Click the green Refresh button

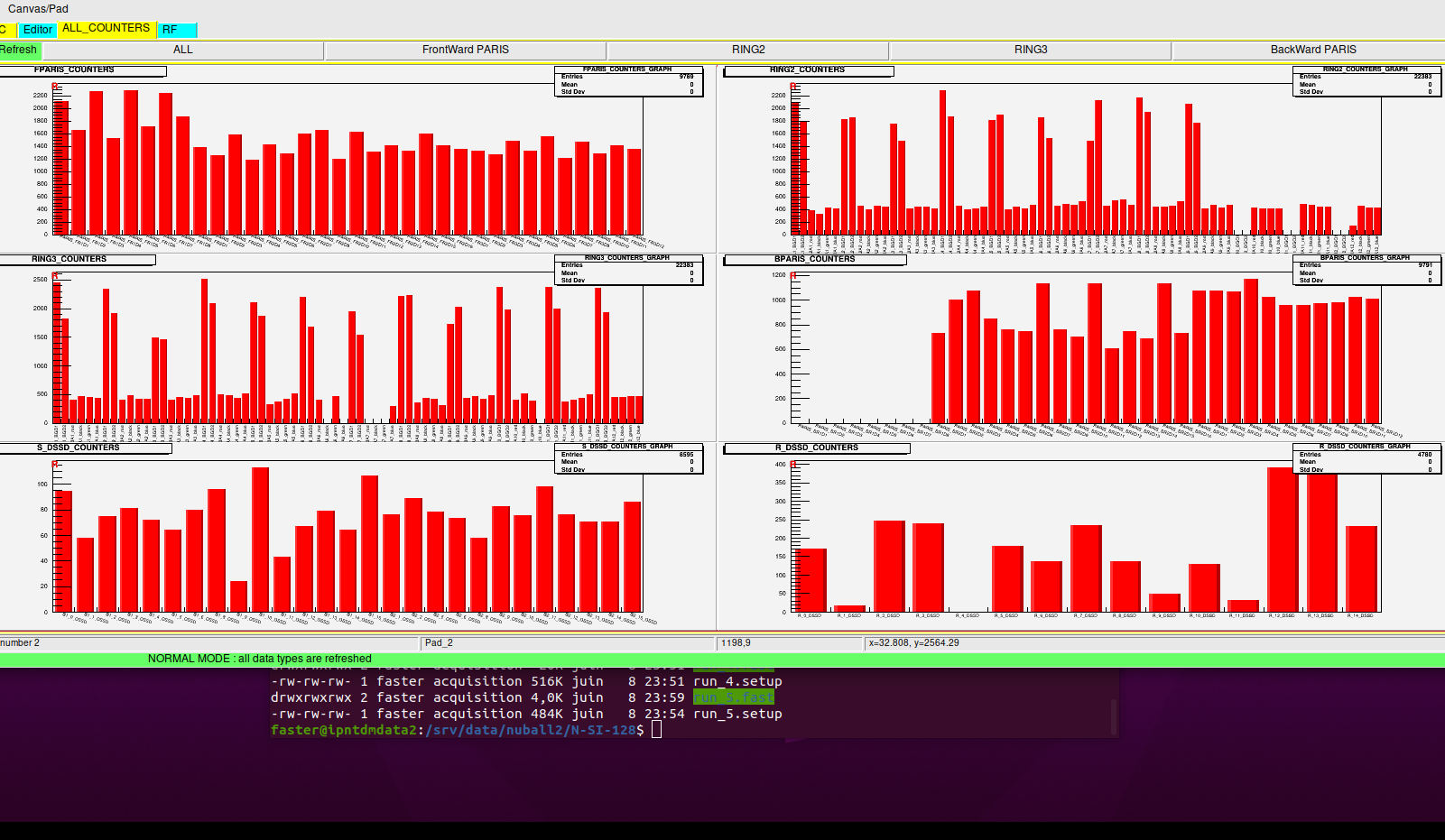[x=19, y=51]
